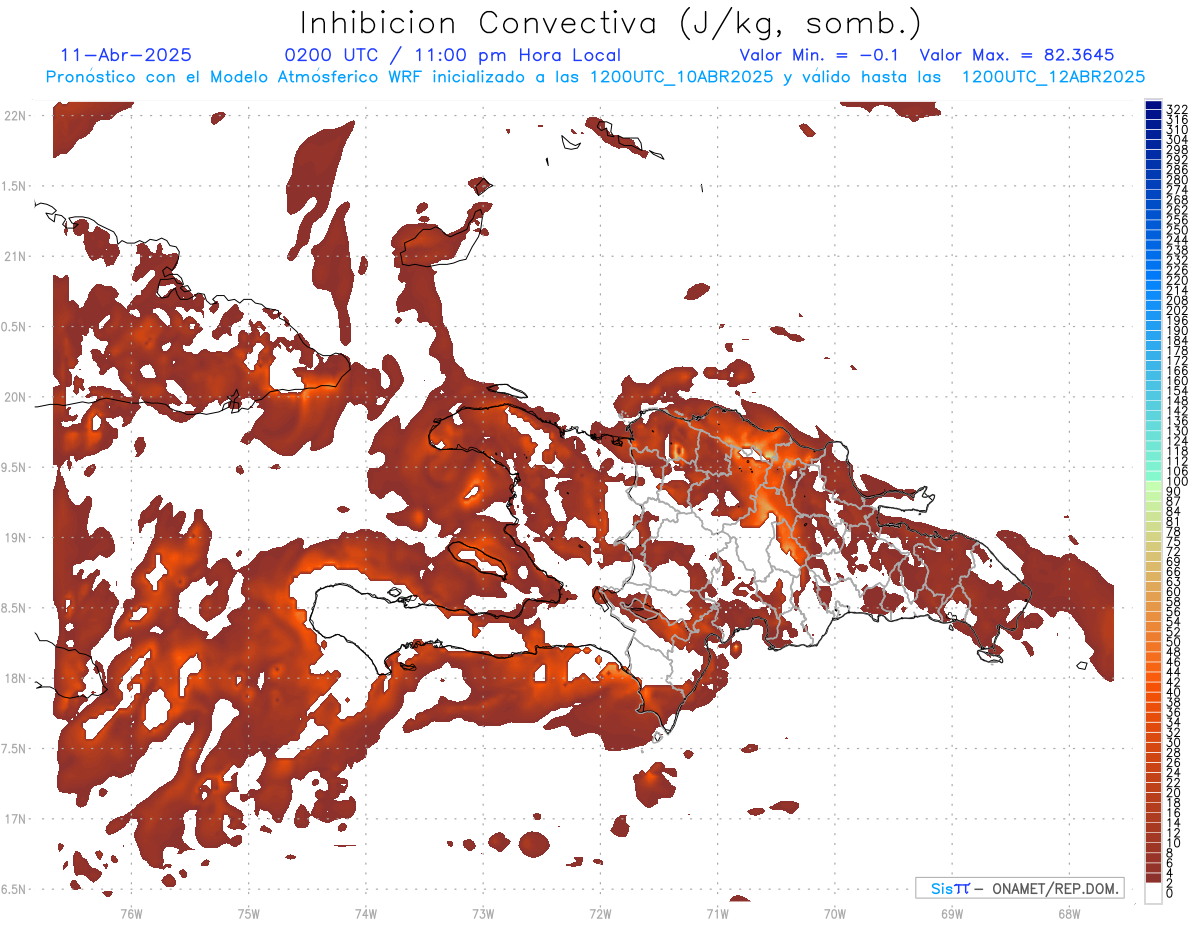The height and width of the screenshot is (927, 1200).
Task: Click the '76W' longitude label
Action: pyautogui.click(x=131, y=913)
